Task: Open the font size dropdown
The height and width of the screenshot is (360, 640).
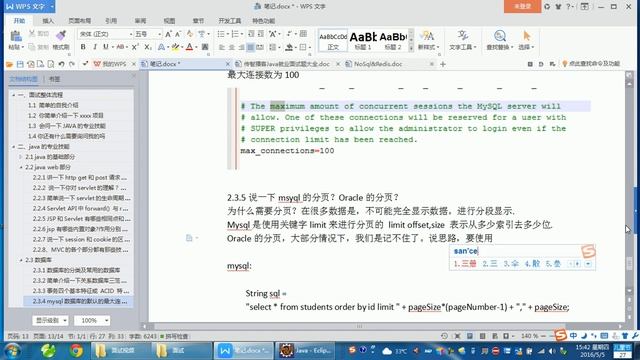Action: (x=159, y=34)
